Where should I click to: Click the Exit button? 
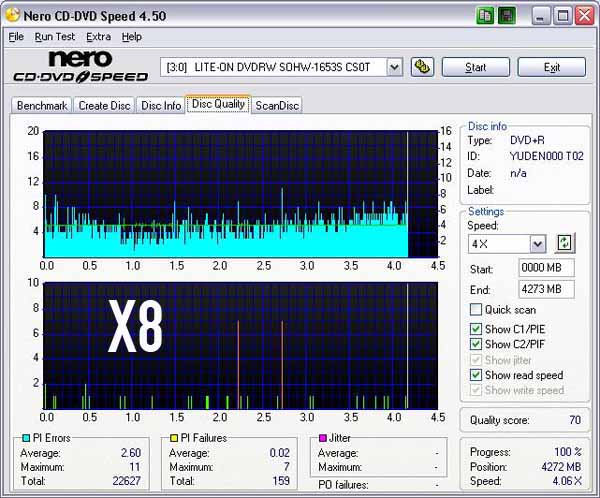tap(551, 67)
